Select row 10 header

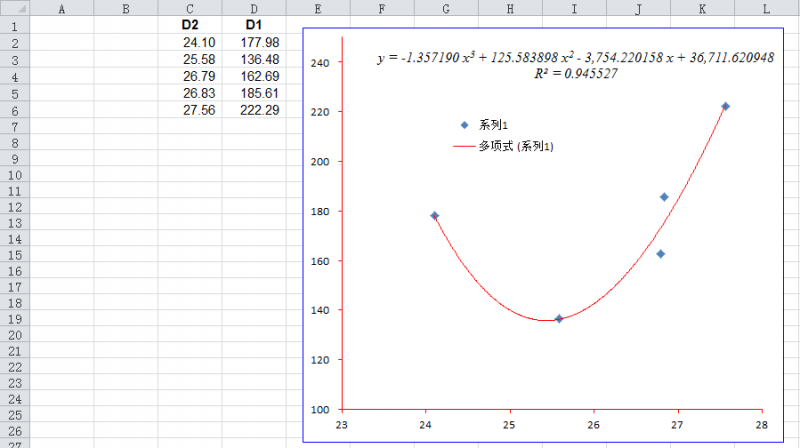(x=15, y=176)
